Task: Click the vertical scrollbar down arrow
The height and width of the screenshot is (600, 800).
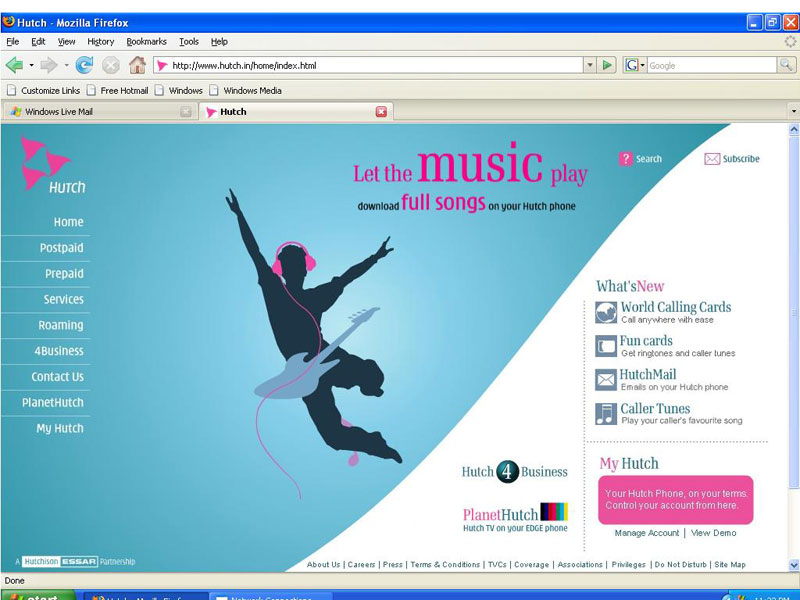Action: coord(793,565)
